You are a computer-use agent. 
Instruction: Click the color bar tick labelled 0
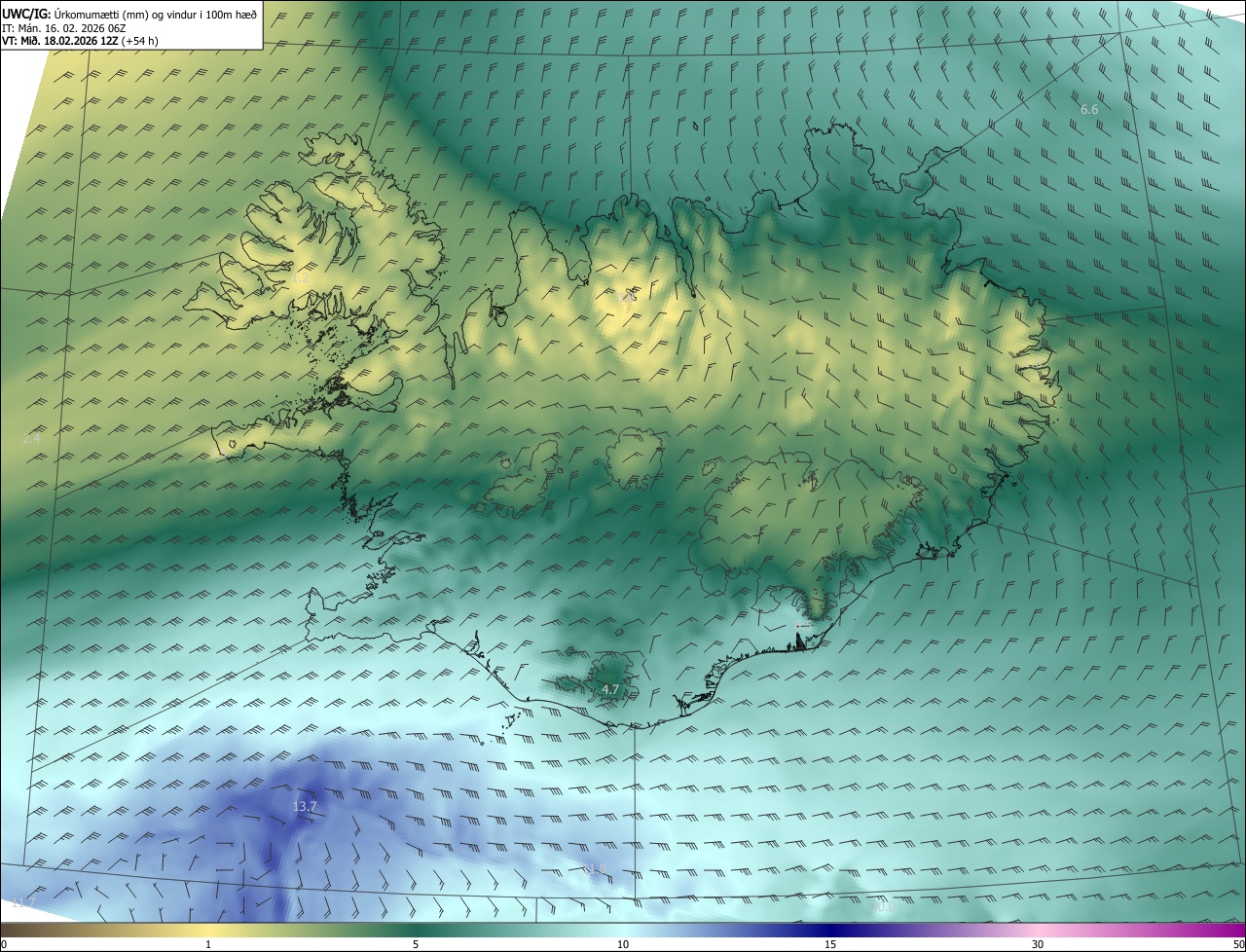point(4,945)
